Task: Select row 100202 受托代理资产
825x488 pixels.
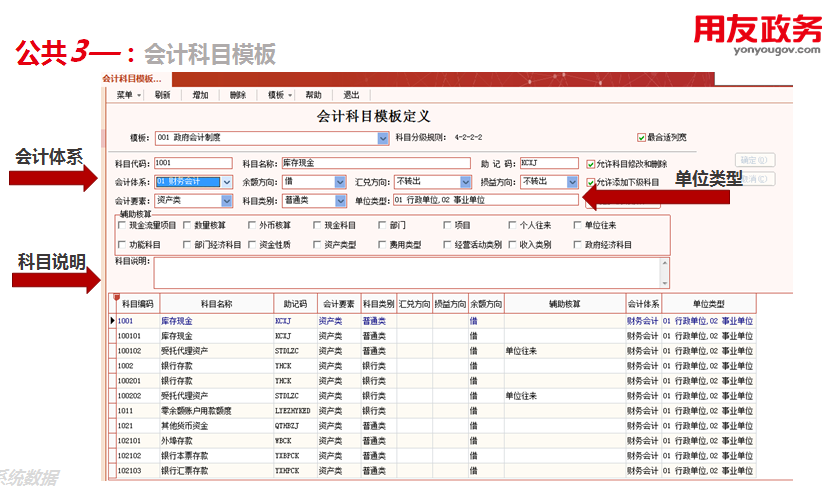Action: tap(432, 396)
